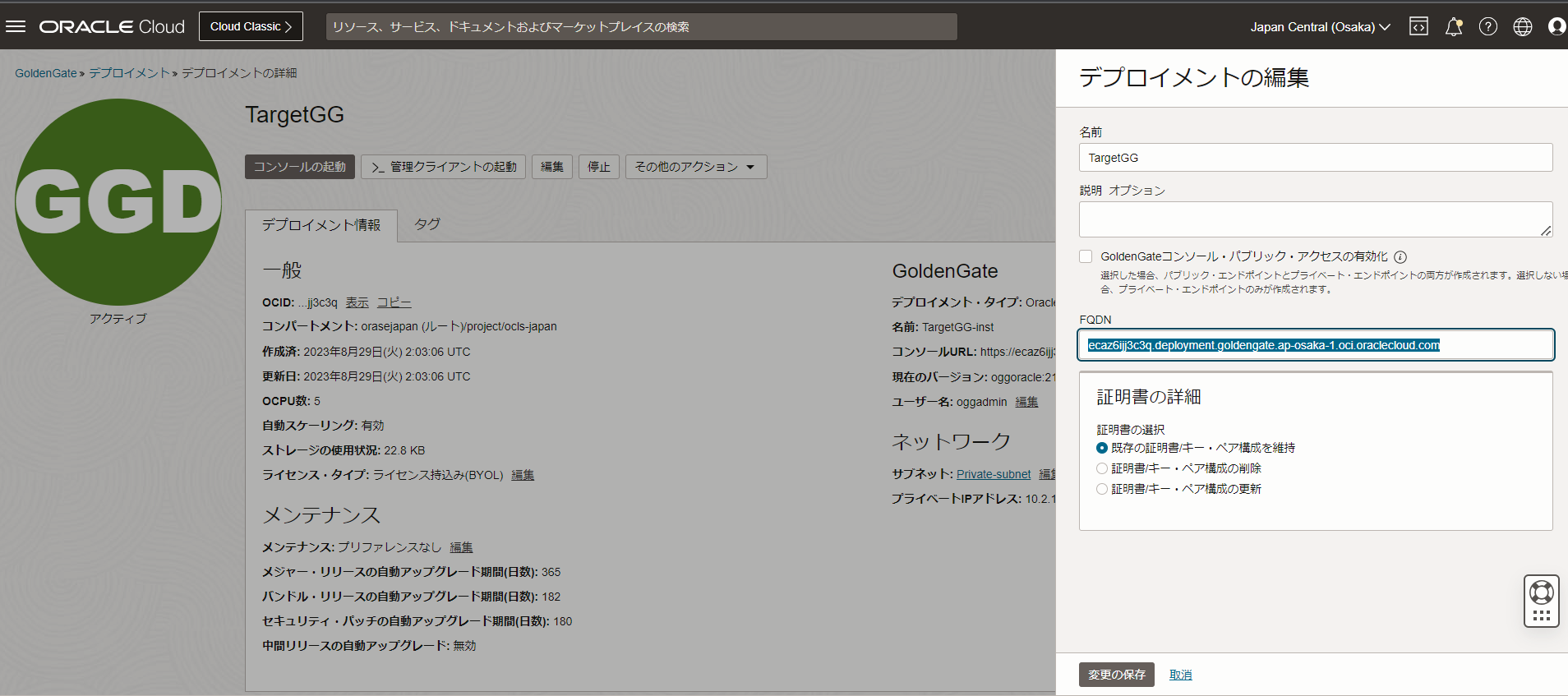Go to GoldenGate breadcrumb
This screenshot has height=696, width=1568.
pos(46,73)
